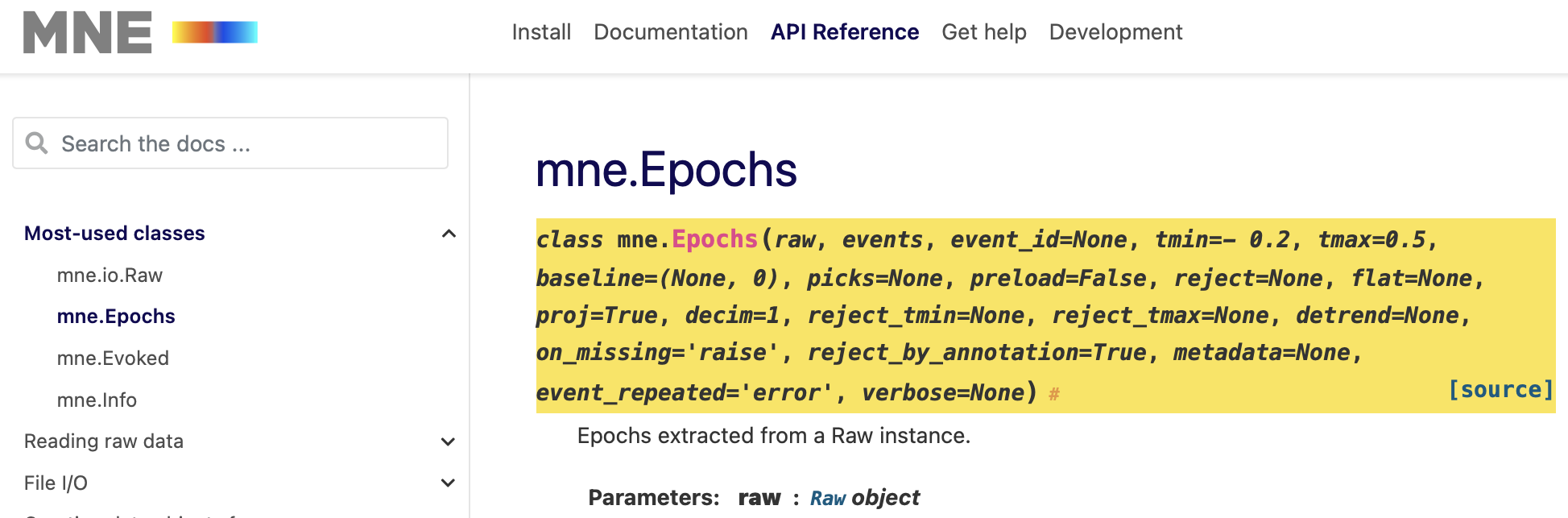Open the Install page

point(541,32)
